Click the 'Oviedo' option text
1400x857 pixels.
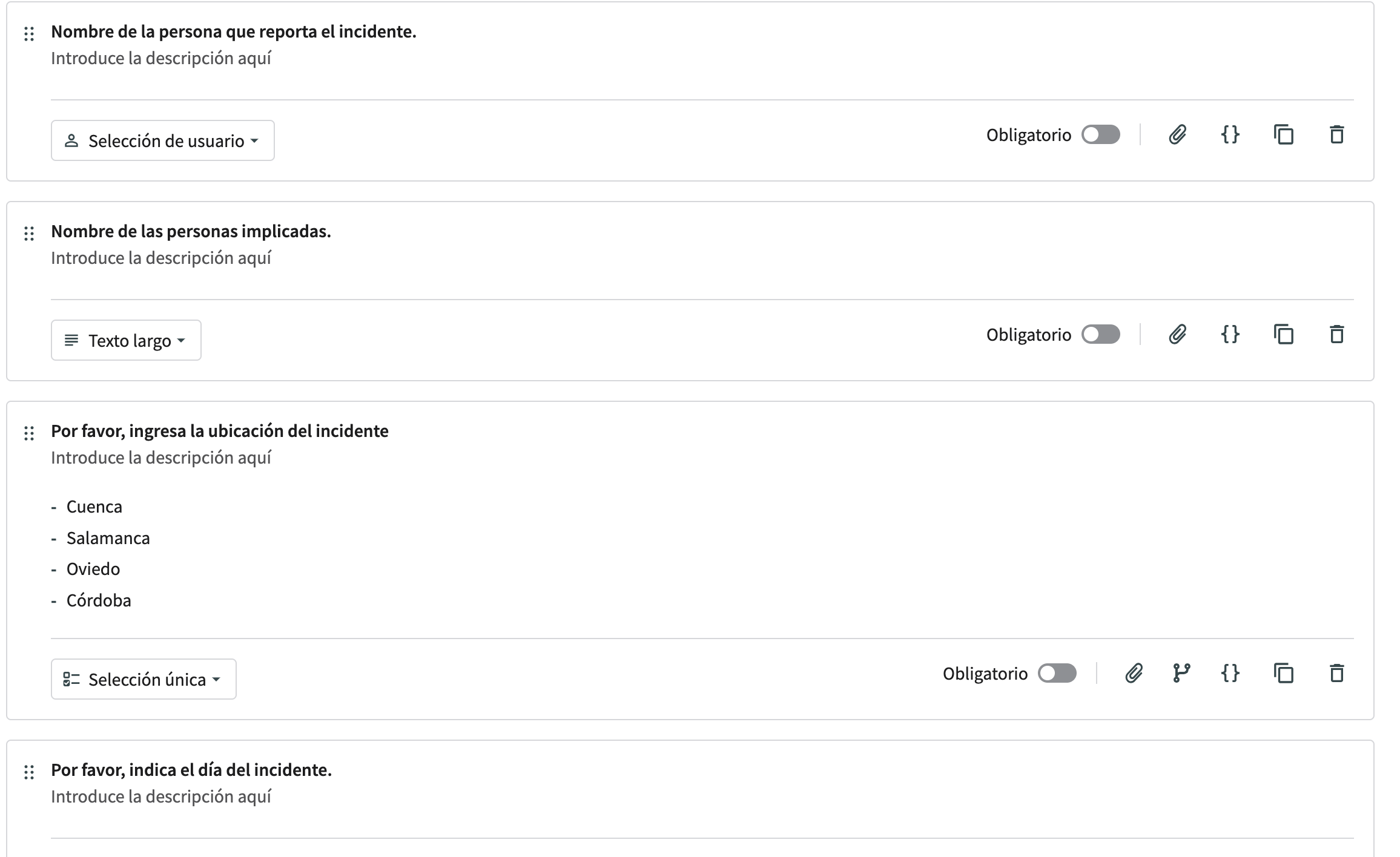93,568
